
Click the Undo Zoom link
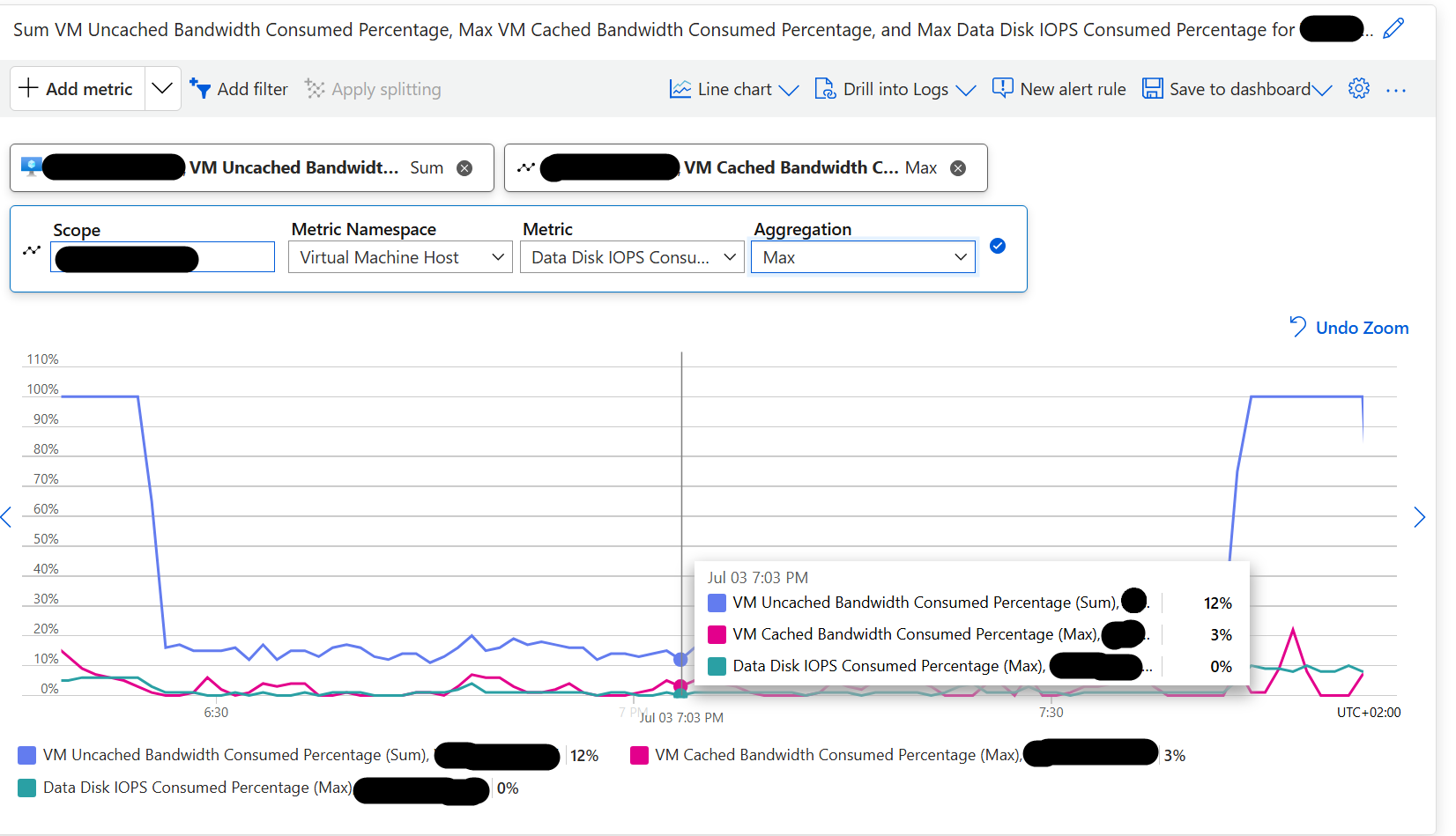(x=1361, y=327)
